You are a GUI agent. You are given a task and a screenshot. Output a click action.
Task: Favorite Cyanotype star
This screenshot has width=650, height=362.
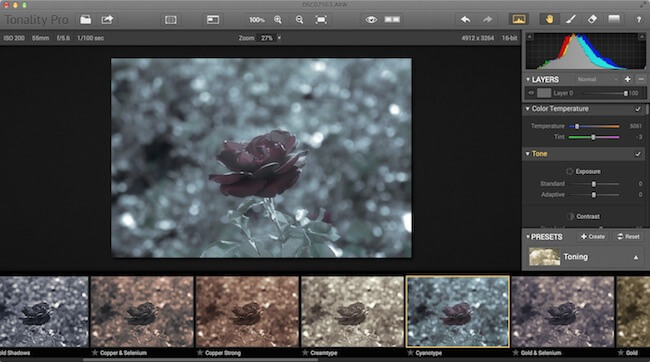pyautogui.click(x=411, y=353)
